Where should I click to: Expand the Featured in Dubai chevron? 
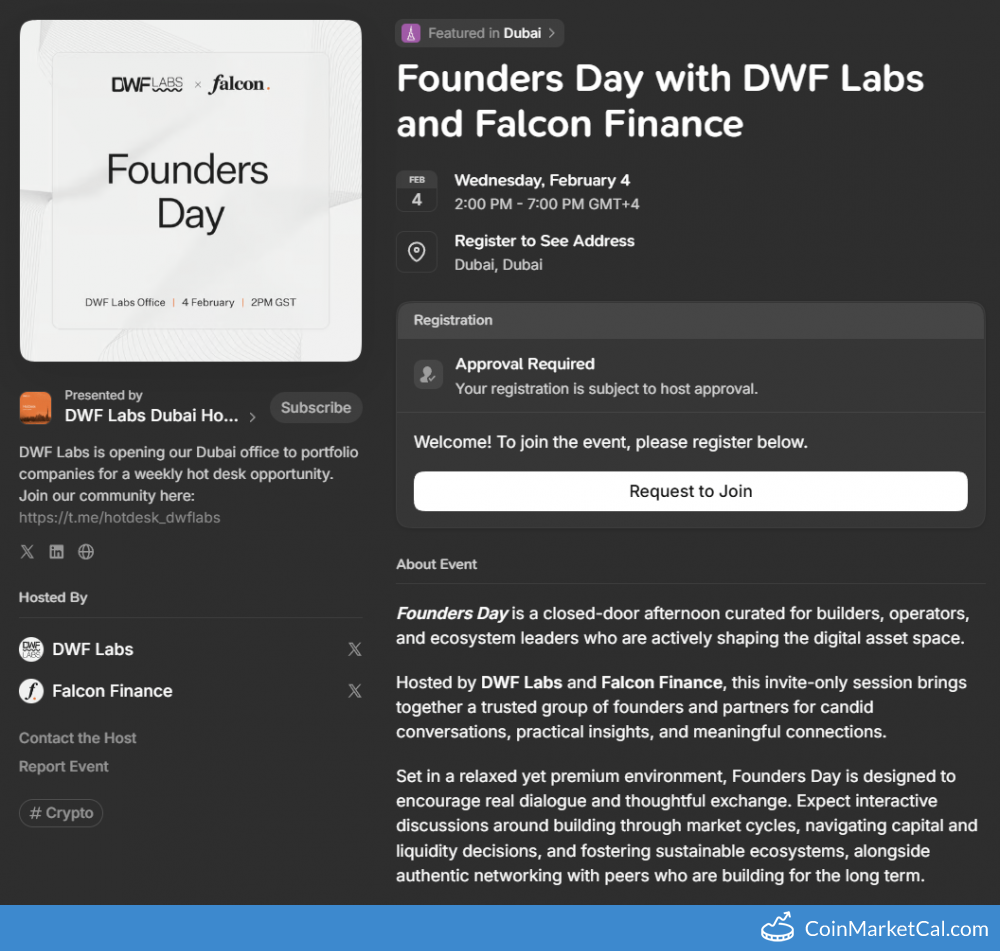(551, 33)
